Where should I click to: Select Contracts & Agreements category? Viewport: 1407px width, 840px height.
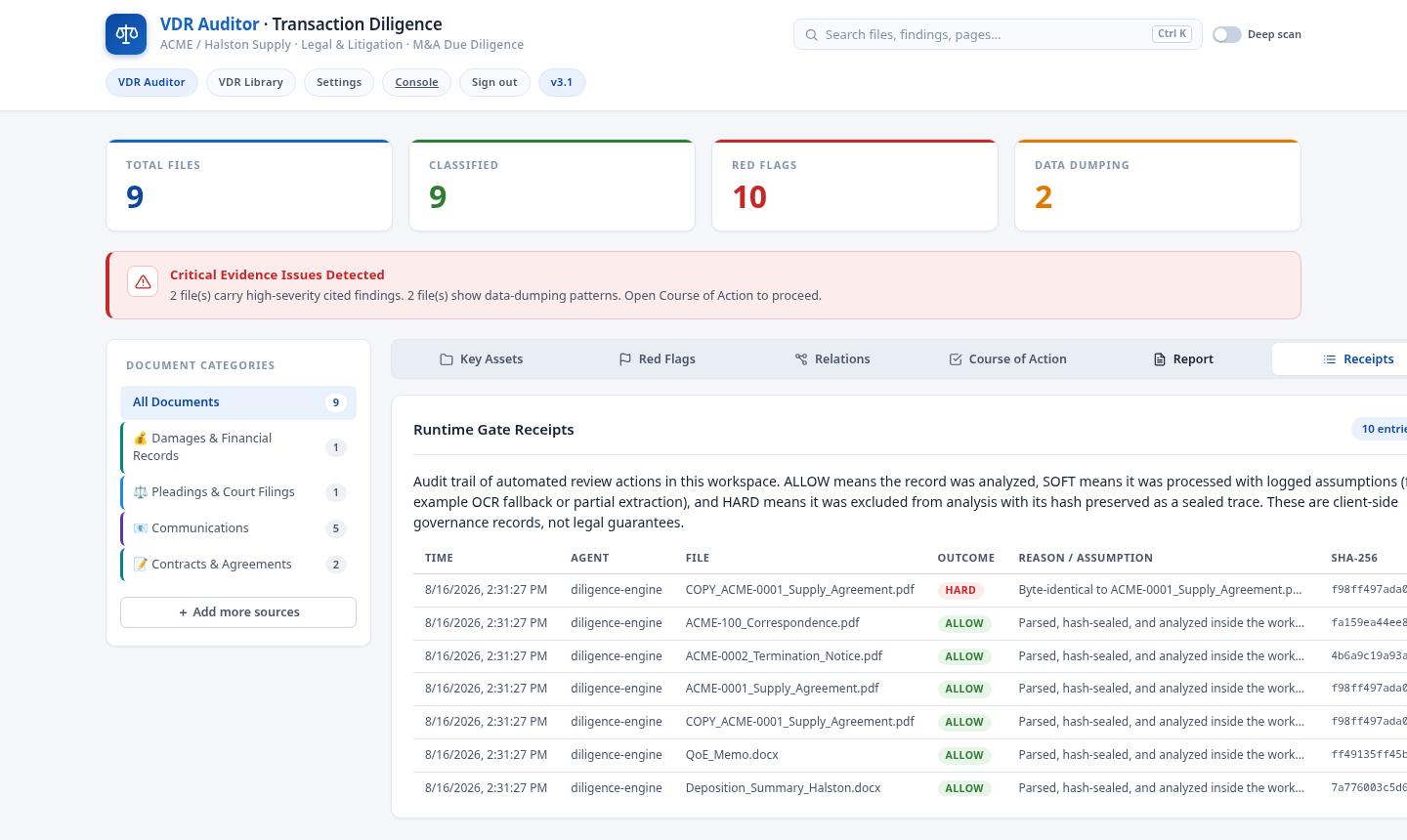pyautogui.click(x=238, y=565)
